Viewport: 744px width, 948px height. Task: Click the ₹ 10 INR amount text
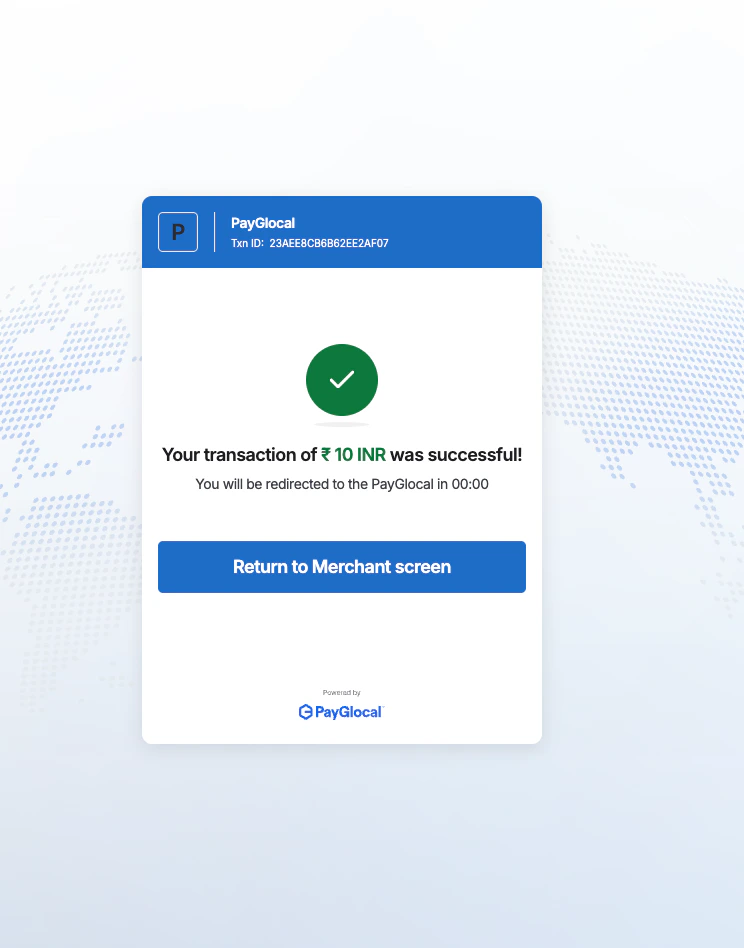[x=353, y=455]
